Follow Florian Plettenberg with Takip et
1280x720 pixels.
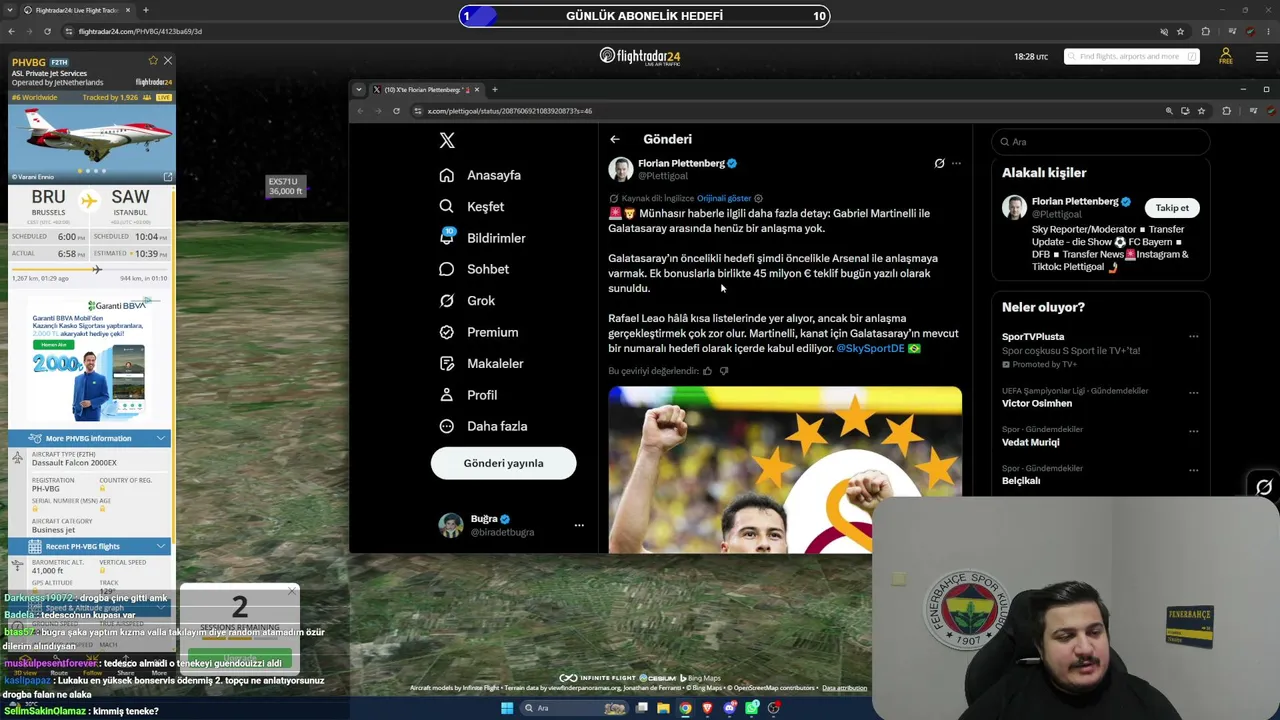(x=1172, y=208)
